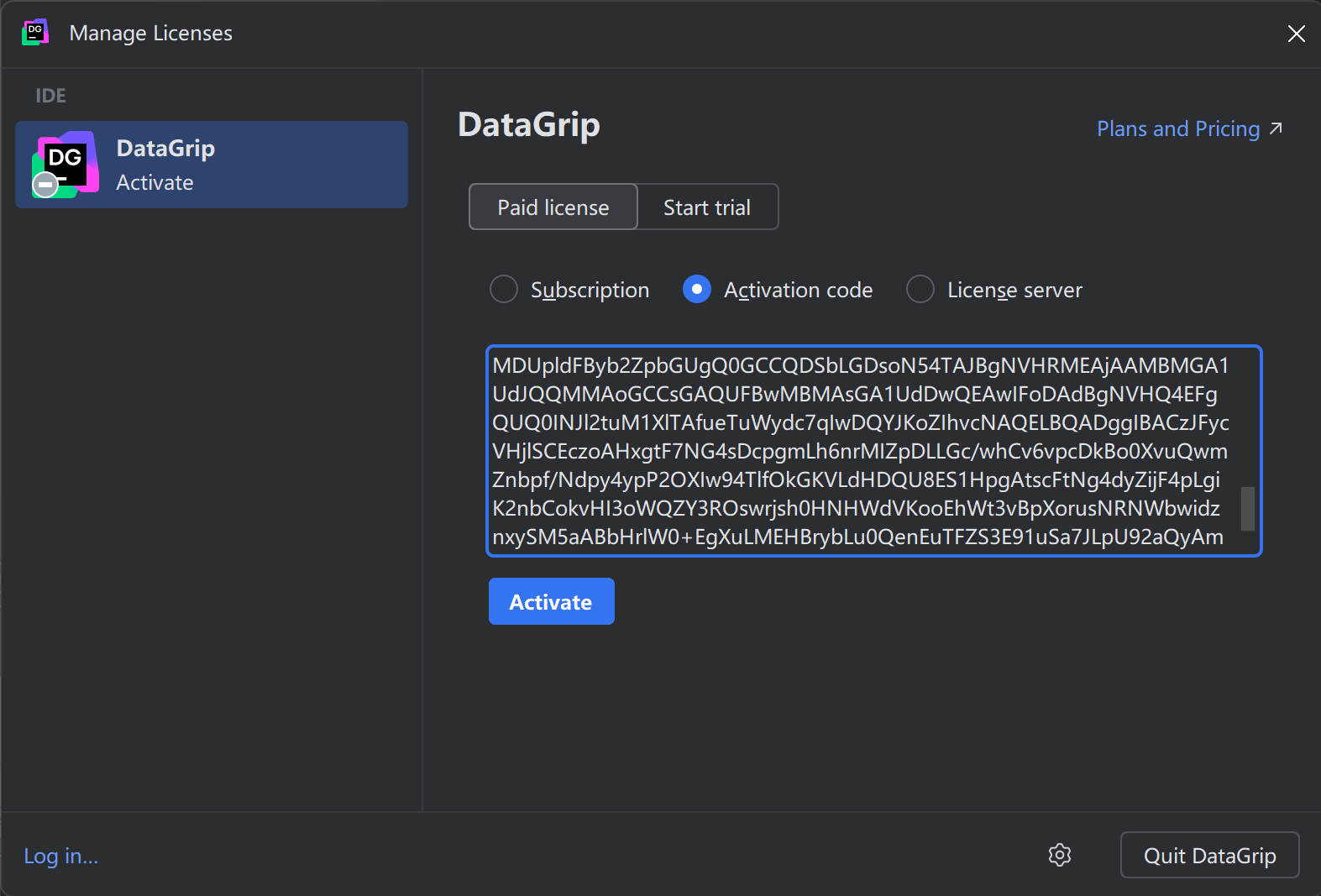
Task: Select the License server radio button
Action: pos(920,290)
